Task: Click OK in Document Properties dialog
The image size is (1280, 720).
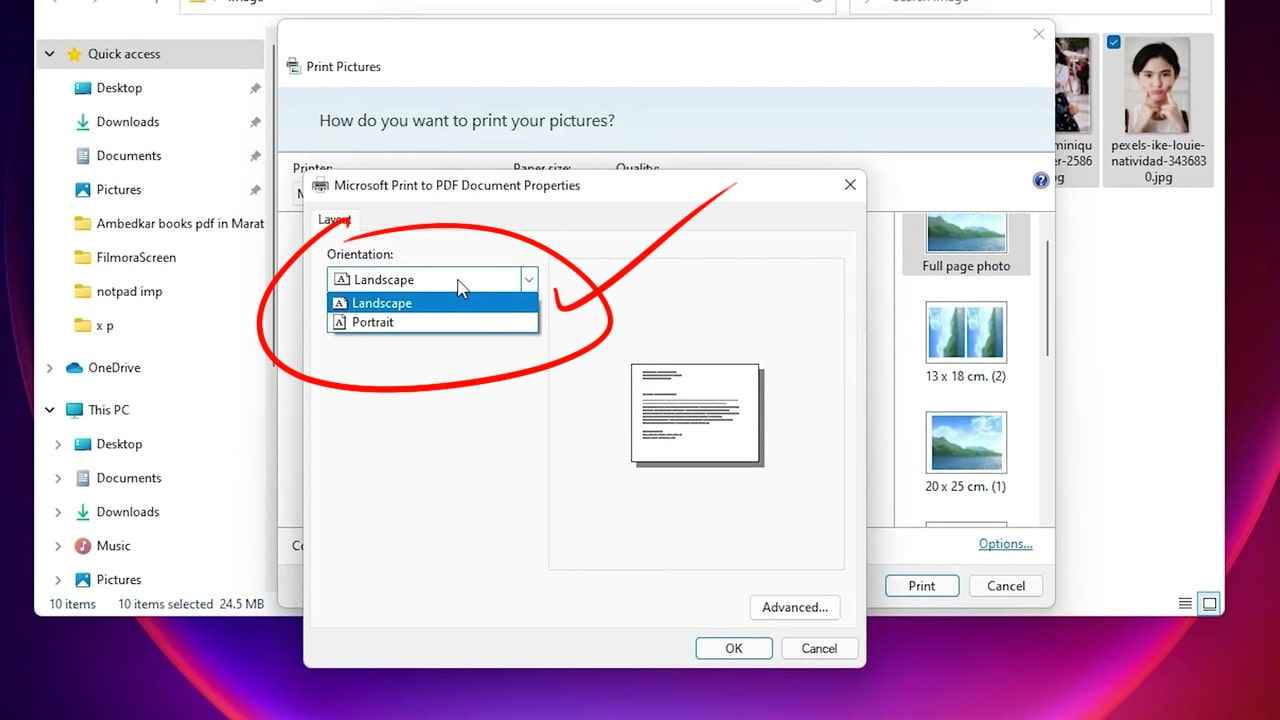Action: 733,648
